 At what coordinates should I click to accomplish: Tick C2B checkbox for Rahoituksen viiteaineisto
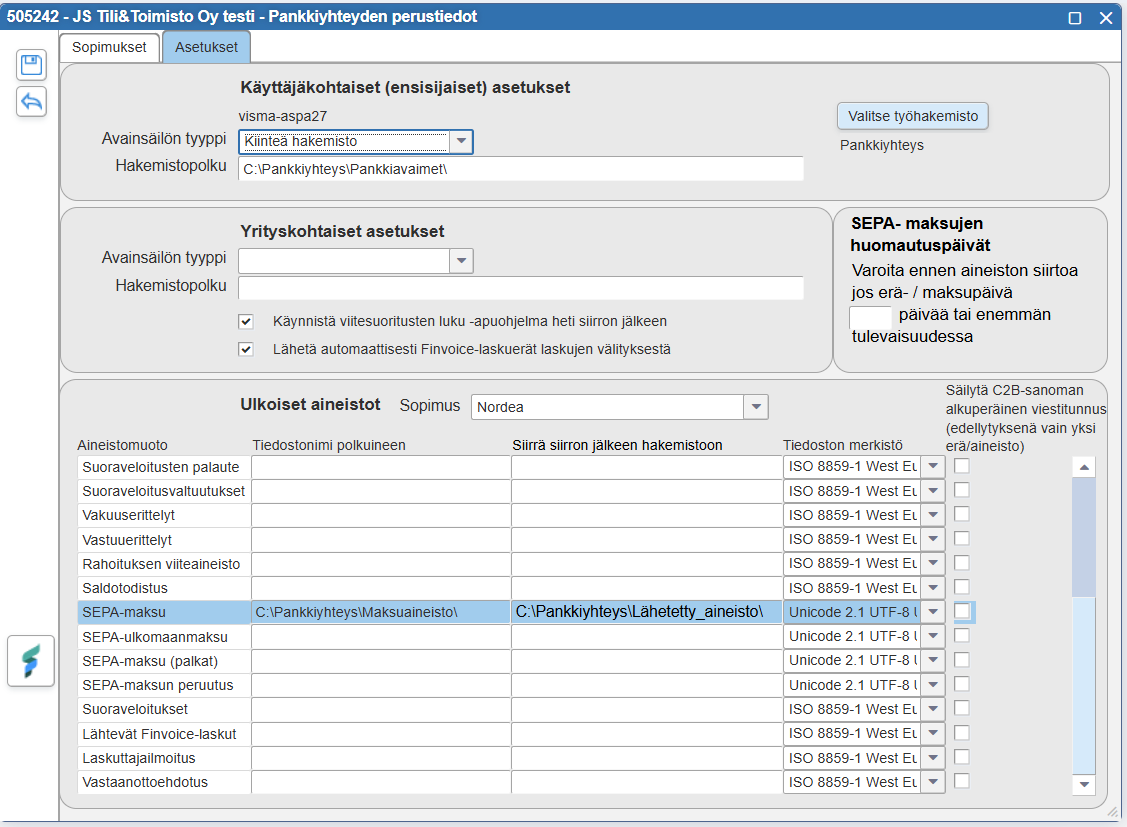pyautogui.click(x=962, y=563)
